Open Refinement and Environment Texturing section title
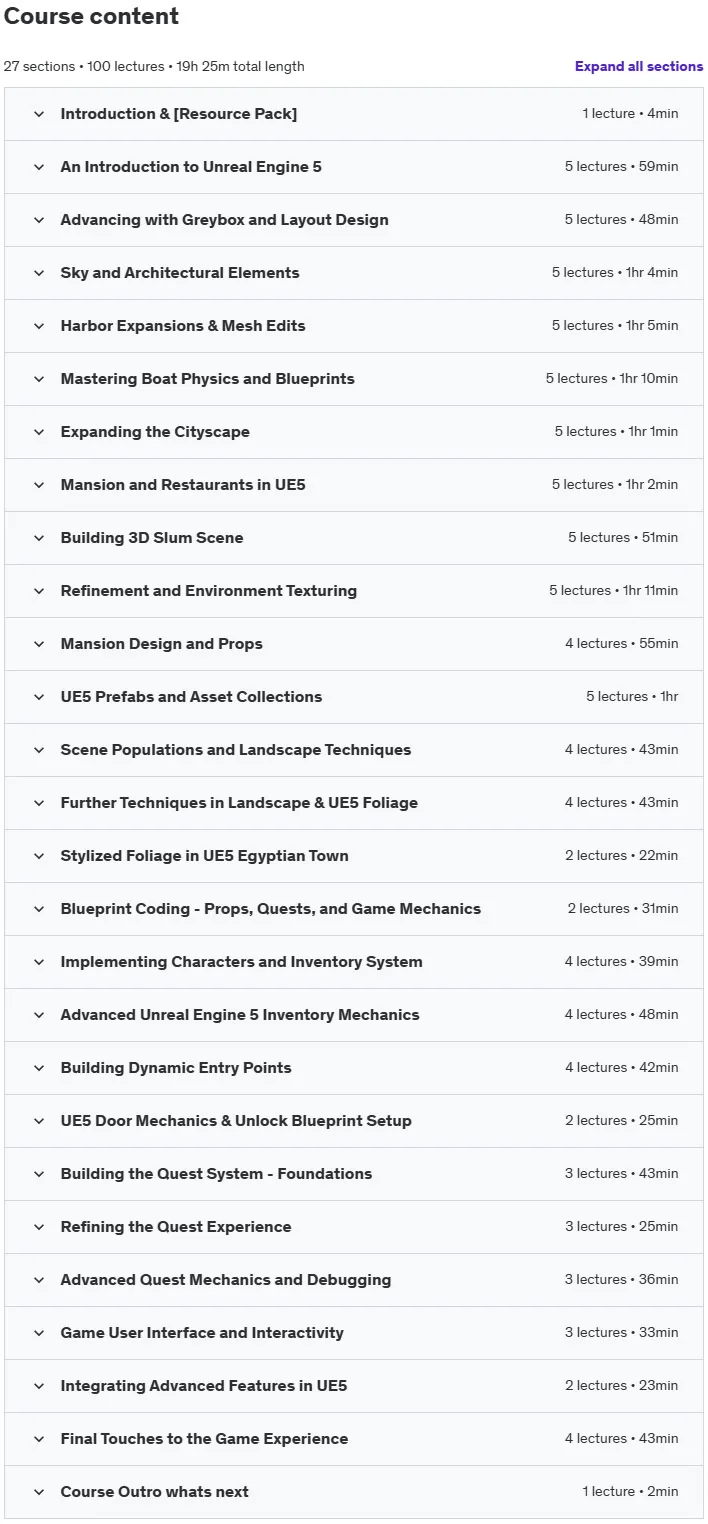Viewport: 708px width, 1524px height. 208,591
